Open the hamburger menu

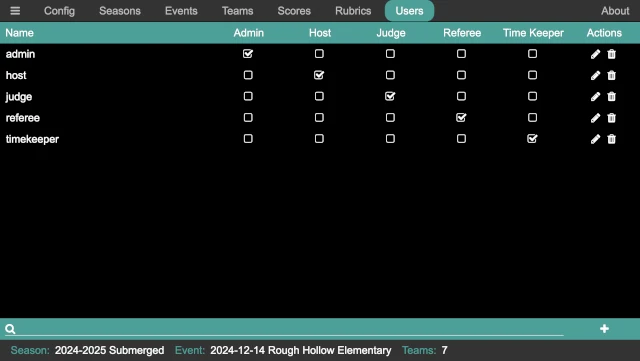(15, 11)
